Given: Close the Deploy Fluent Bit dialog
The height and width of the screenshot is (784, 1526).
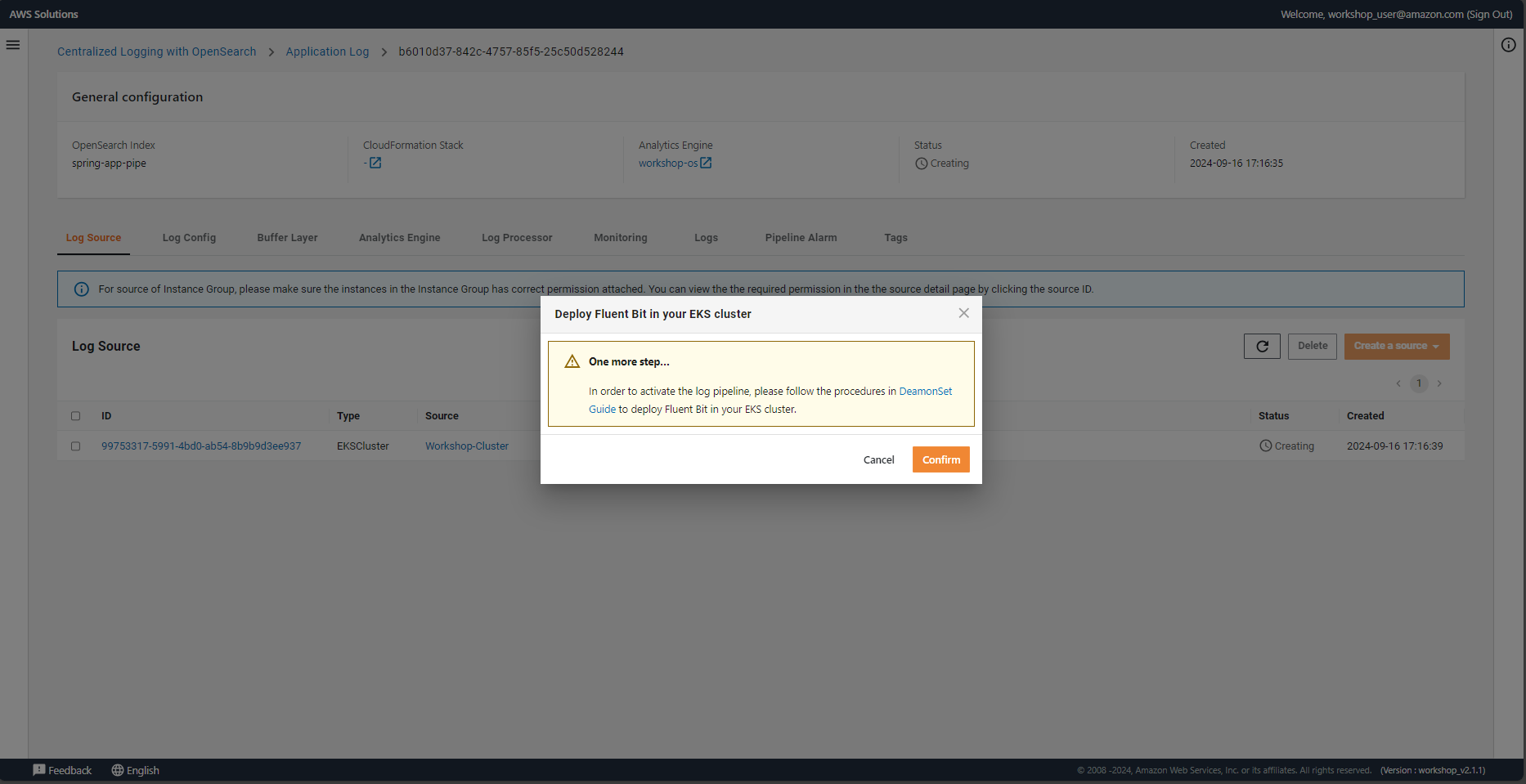Looking at the screenshot, I should pos(964,313).
